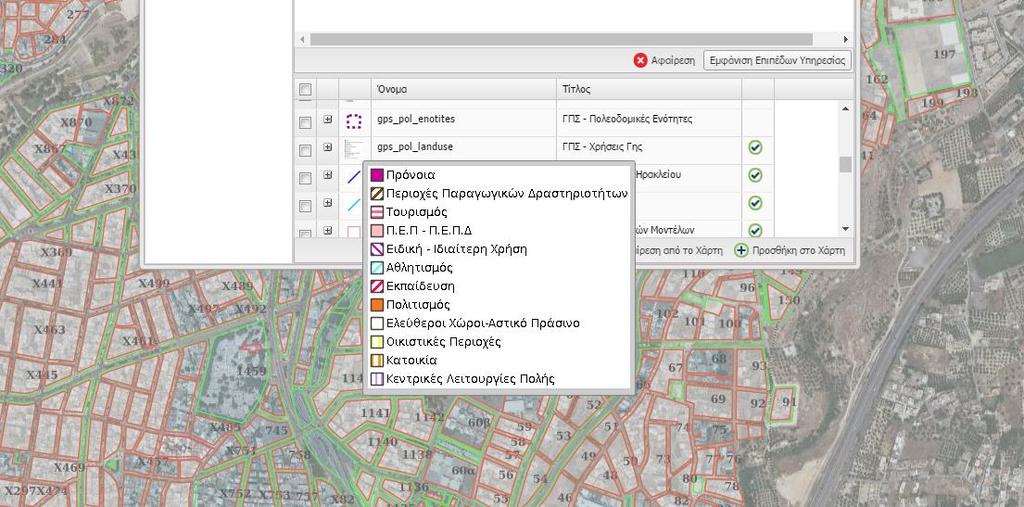Click the red Αφαίρεση remove icon
The height and width of the screenshot is (507, 1024).
pyautogui.click(x=640, y=61)
